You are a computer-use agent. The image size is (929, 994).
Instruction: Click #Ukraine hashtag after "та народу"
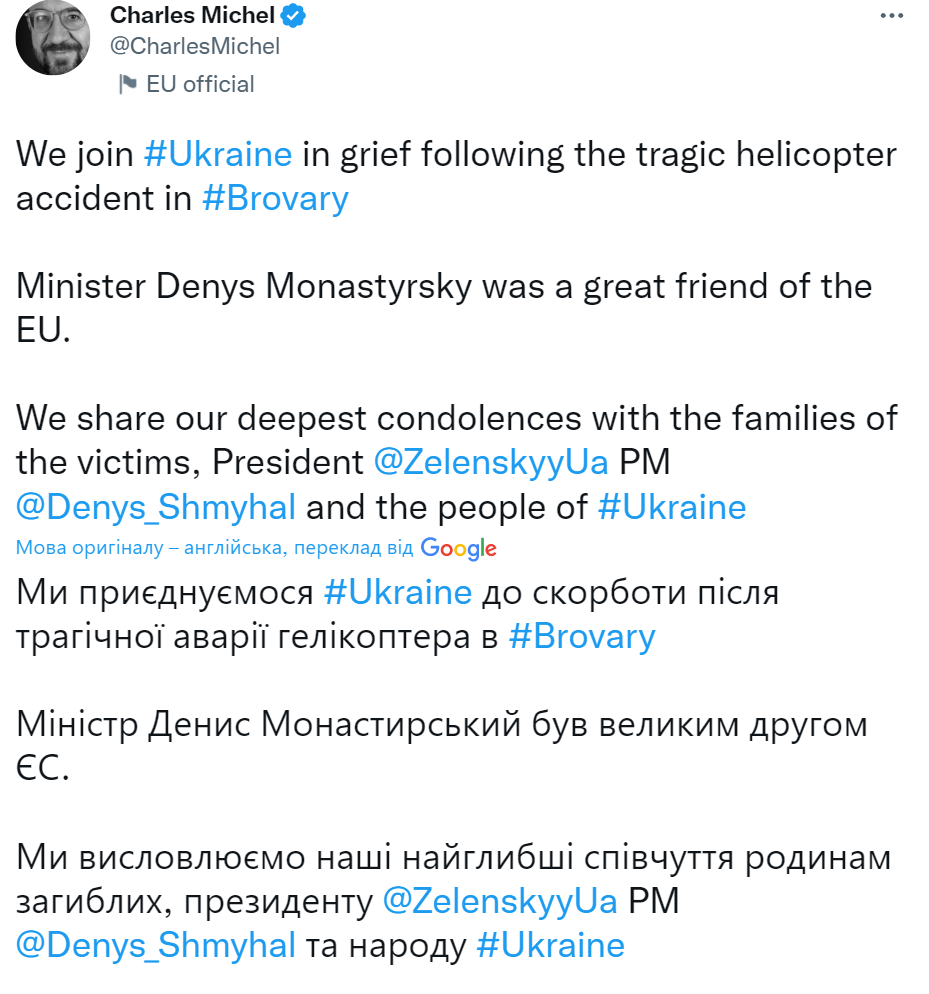tap(550, 945)
